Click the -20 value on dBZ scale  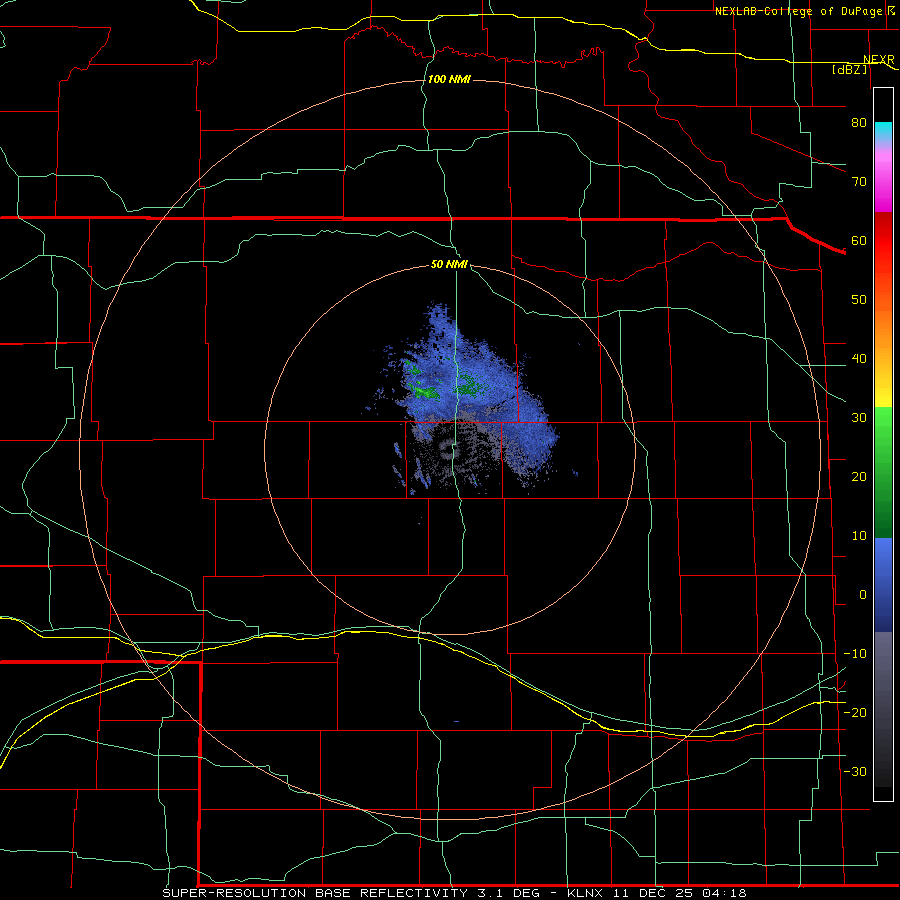tap(855, 712)
